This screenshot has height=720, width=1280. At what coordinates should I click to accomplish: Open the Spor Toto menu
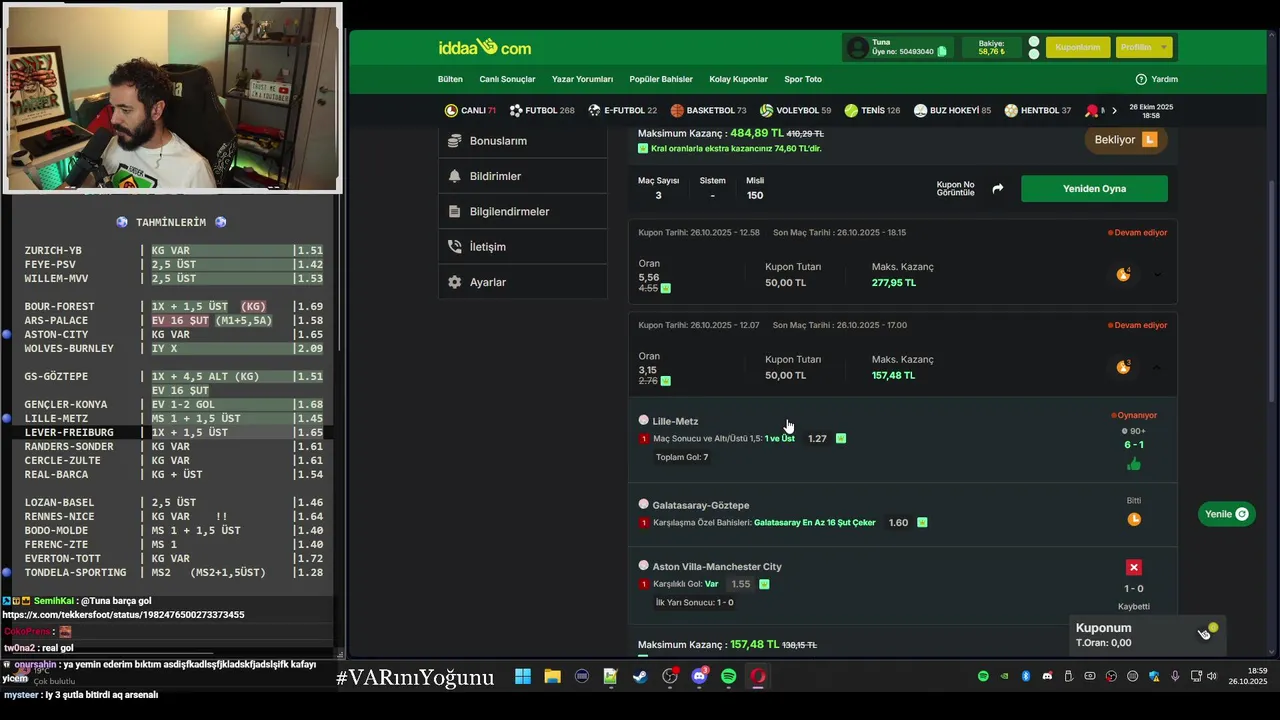(803, 79)
